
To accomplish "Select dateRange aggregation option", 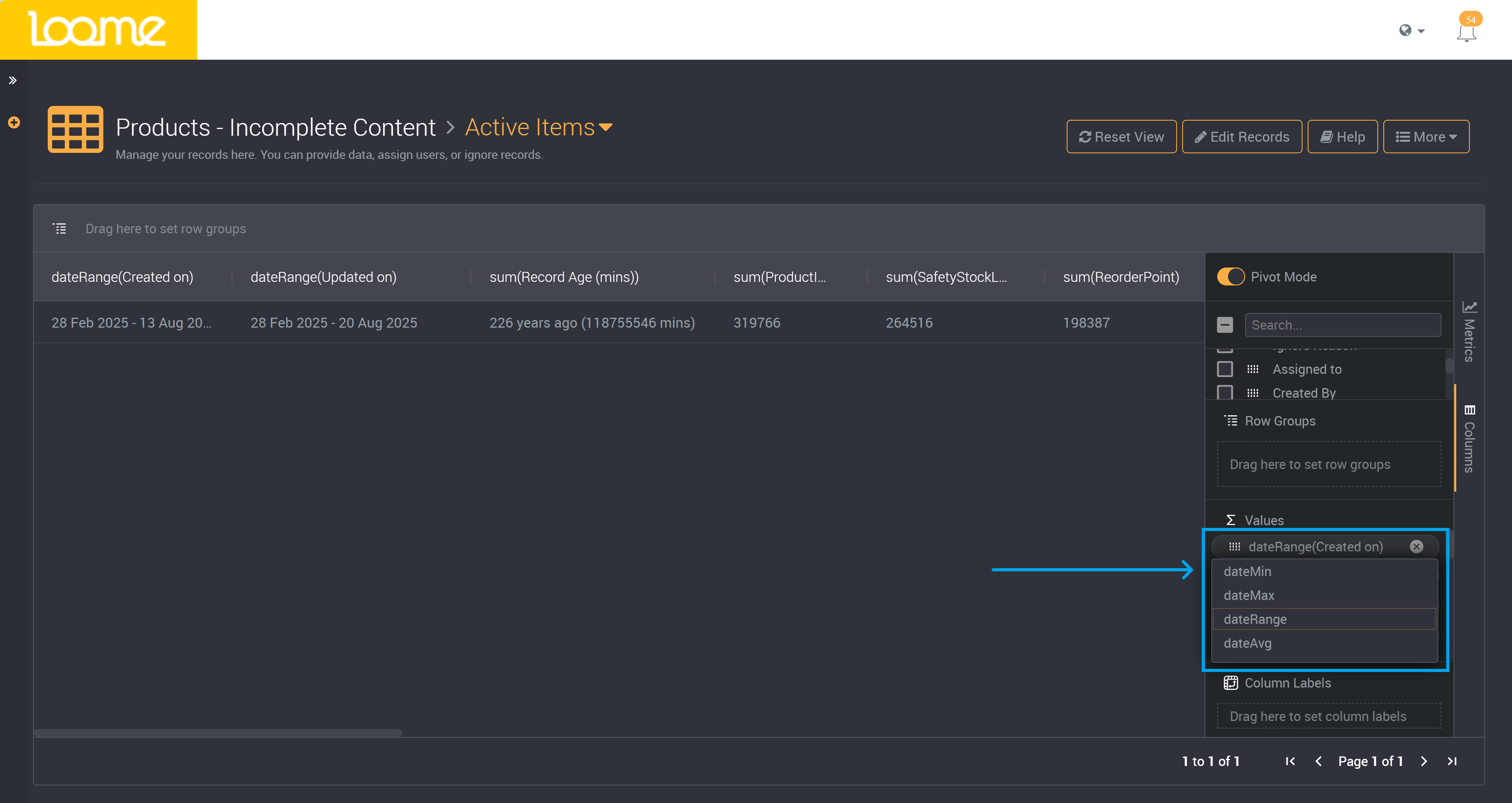I will [x=1324, y=619].
